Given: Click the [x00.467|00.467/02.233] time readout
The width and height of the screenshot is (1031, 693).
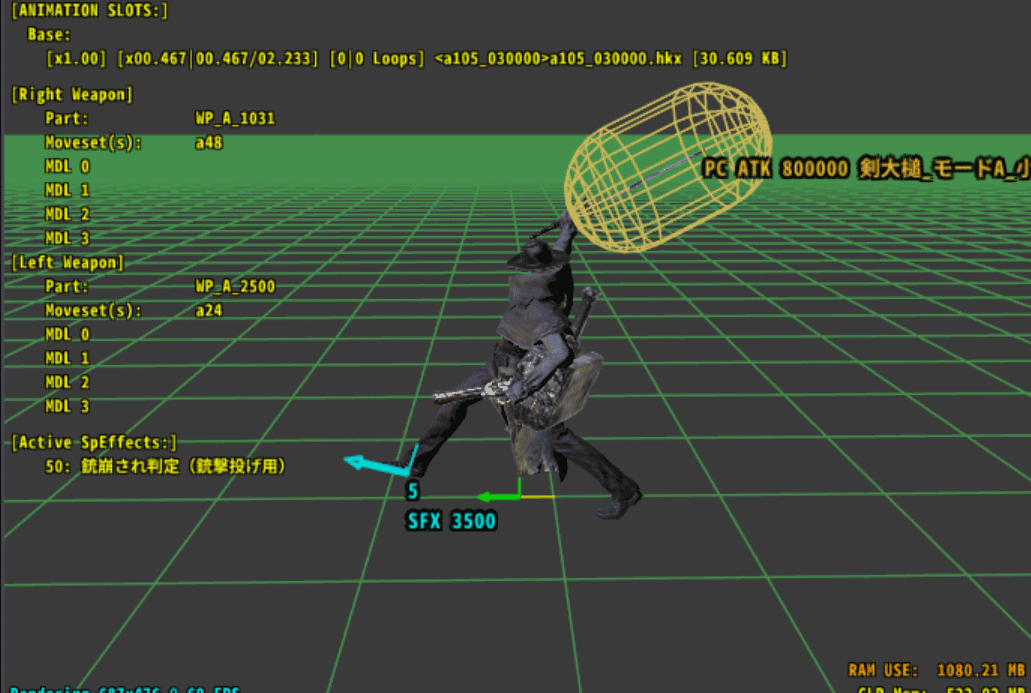Looking at the screenshot, I should tap(218, 59).
